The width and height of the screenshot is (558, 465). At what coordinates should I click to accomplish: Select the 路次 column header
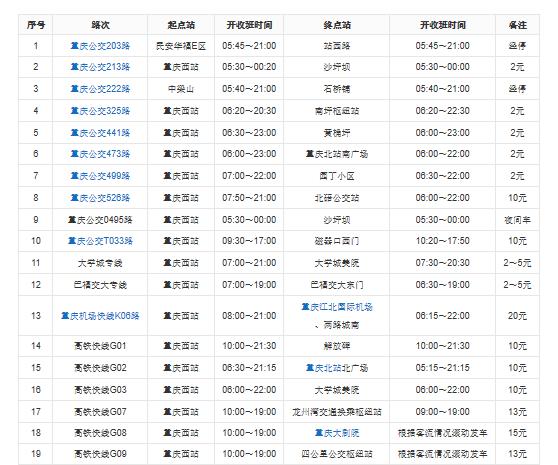click(100, 25)
